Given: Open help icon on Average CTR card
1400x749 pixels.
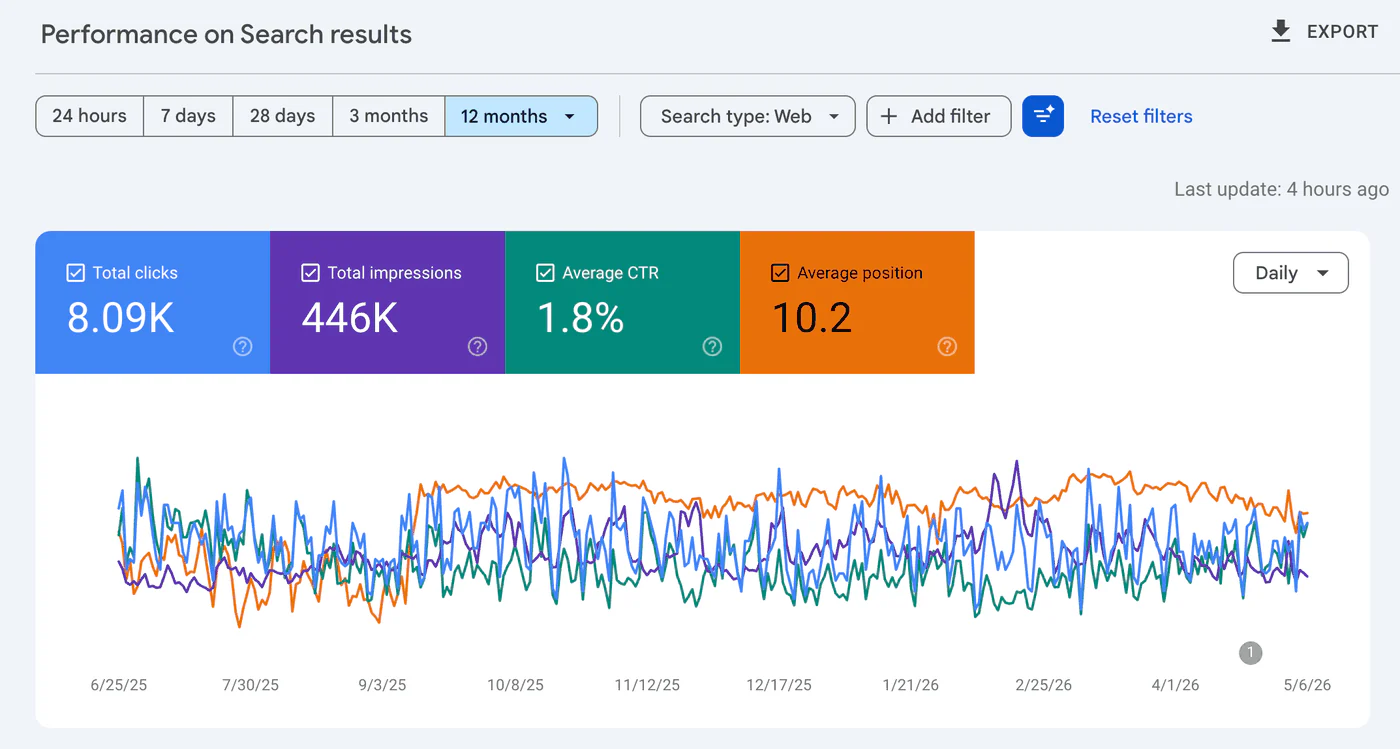Looking at the screenshot, I should click(x=712, y=346).
